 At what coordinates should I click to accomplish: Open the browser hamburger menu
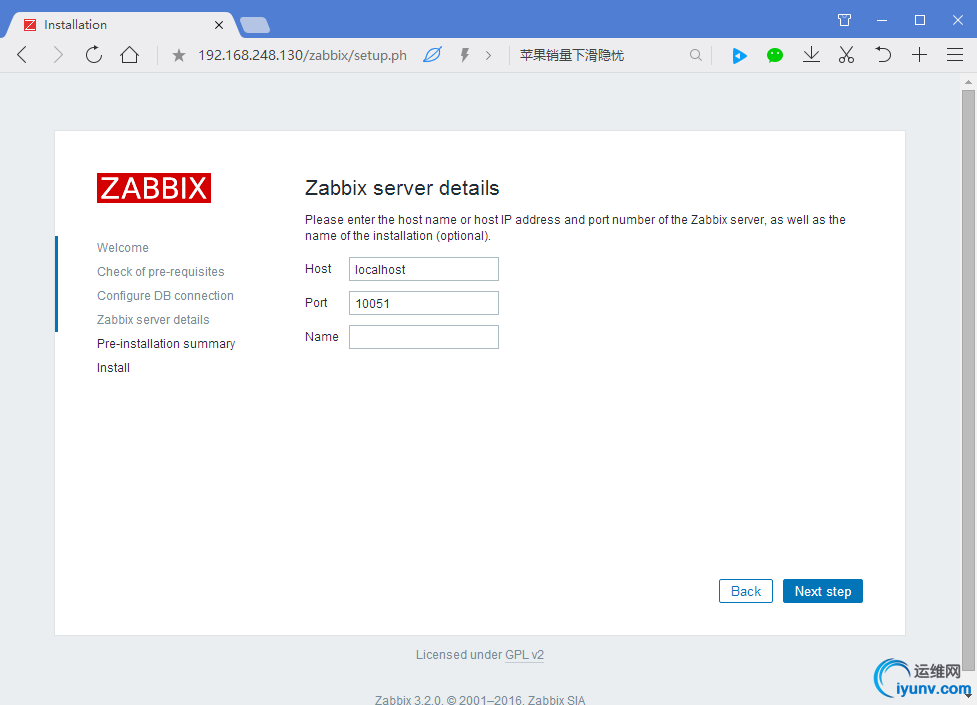click(x=955, y=55)
